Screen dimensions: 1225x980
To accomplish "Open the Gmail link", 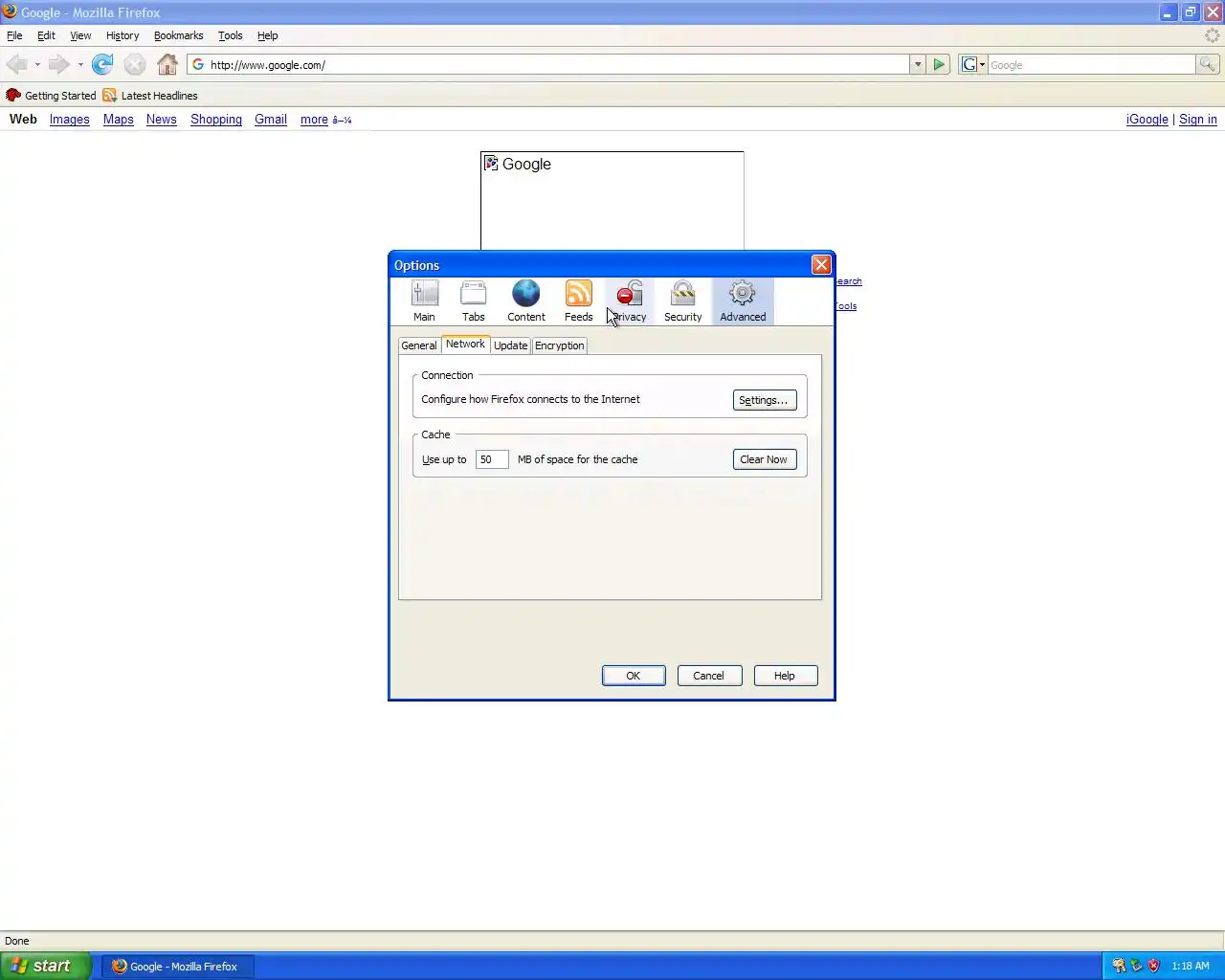I will 271,120.
